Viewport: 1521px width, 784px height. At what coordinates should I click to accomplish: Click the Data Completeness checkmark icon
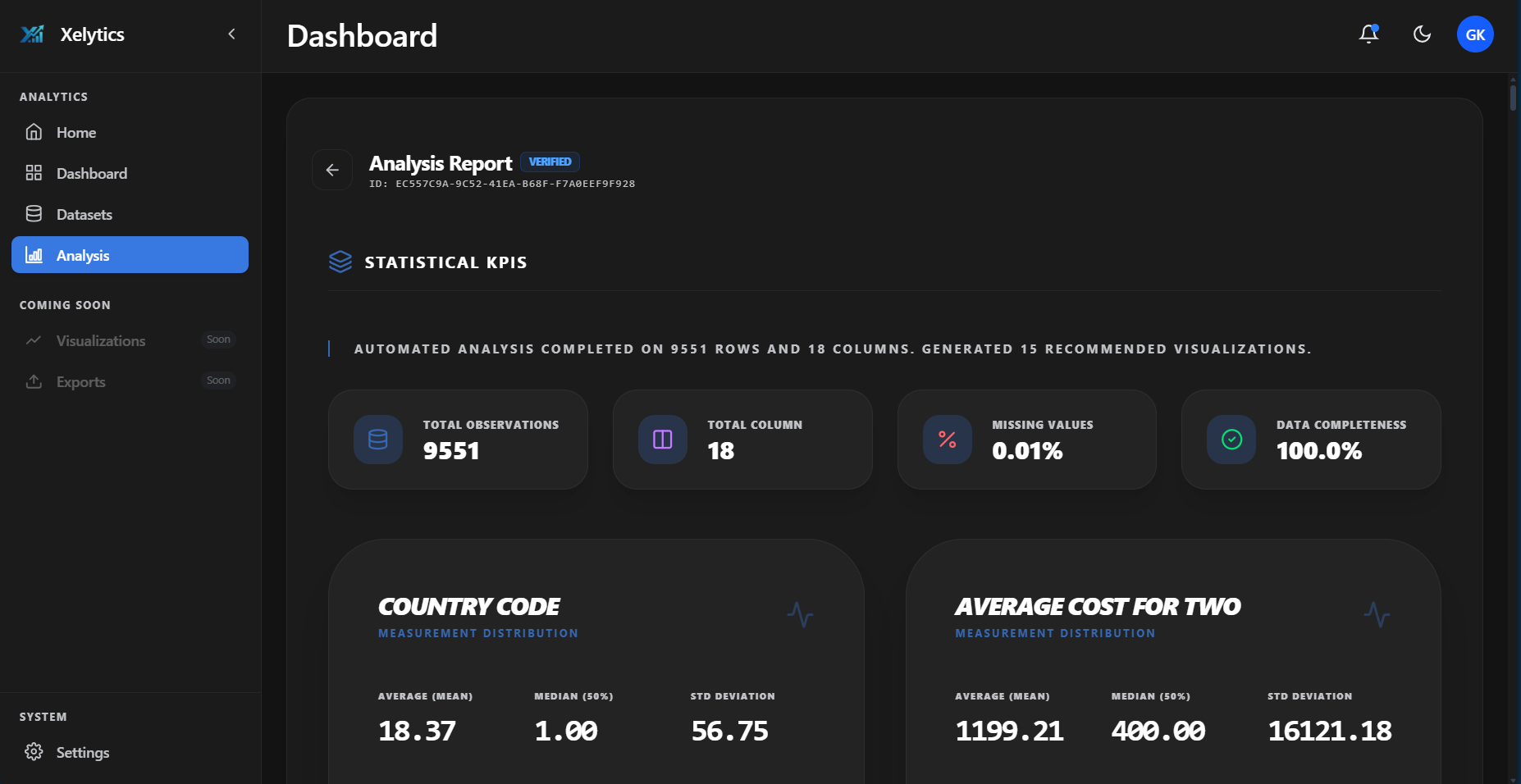coord(1230,440)
